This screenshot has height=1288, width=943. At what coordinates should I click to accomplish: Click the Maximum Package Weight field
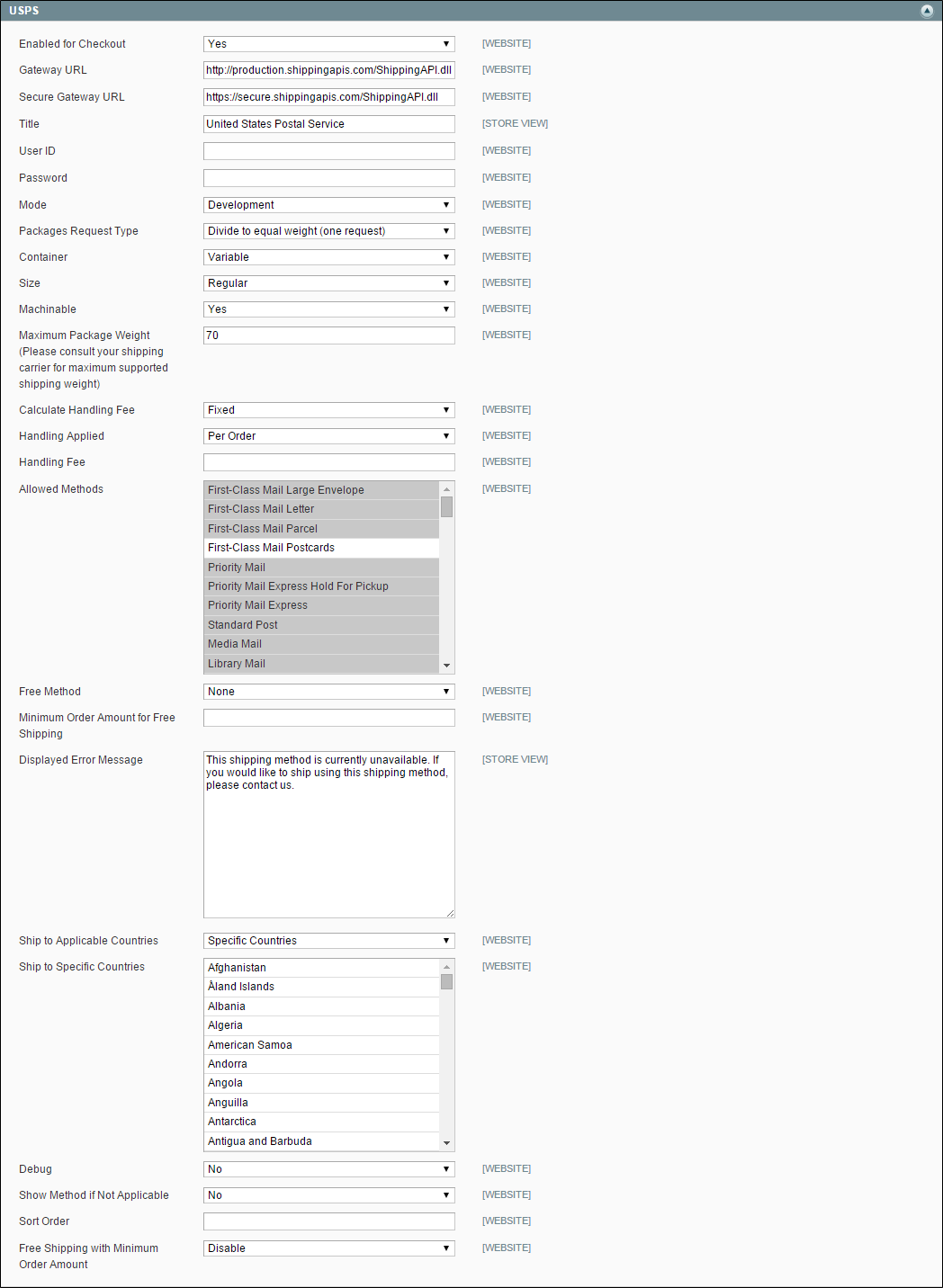329,335
